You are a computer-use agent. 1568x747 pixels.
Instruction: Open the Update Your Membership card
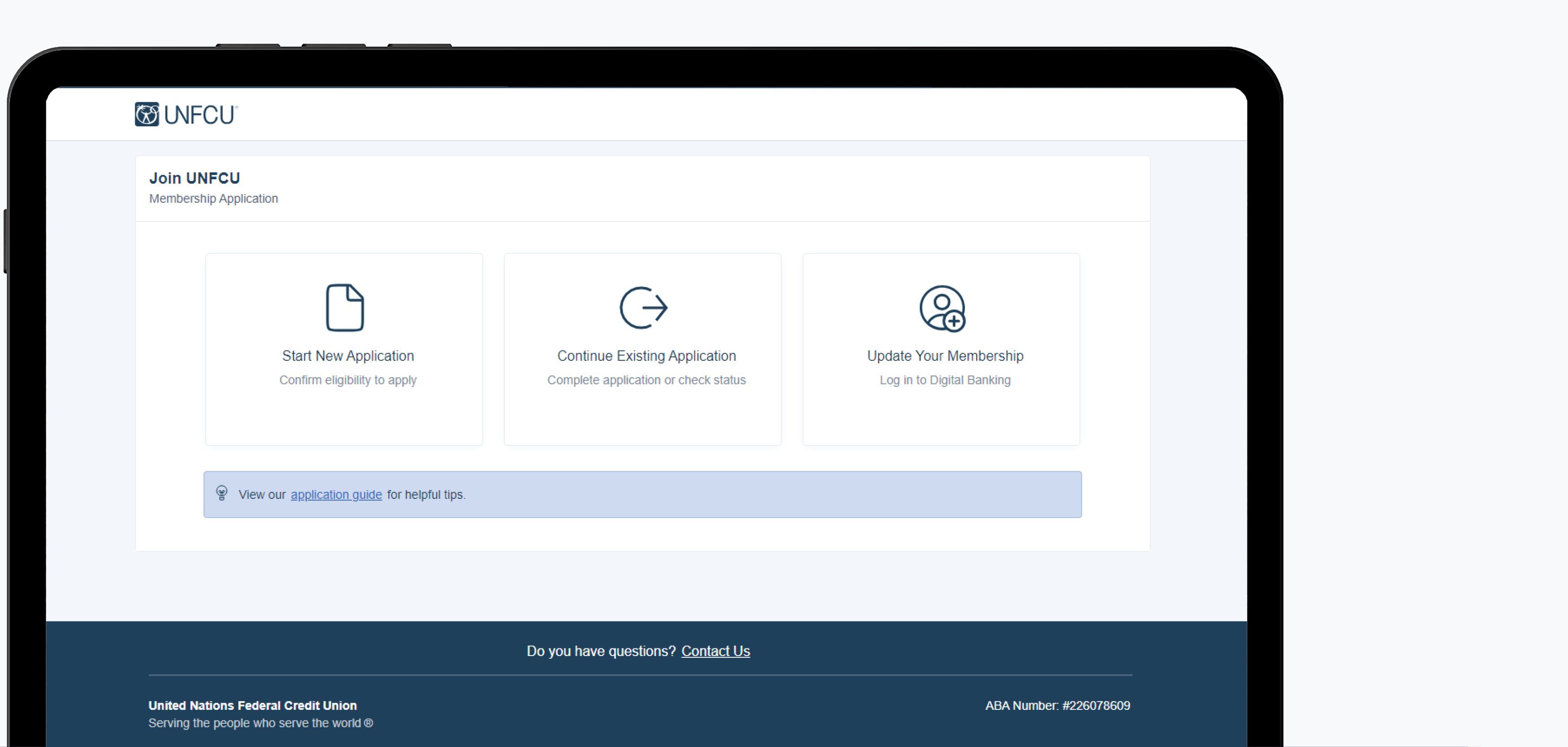[x=941, y=350]
